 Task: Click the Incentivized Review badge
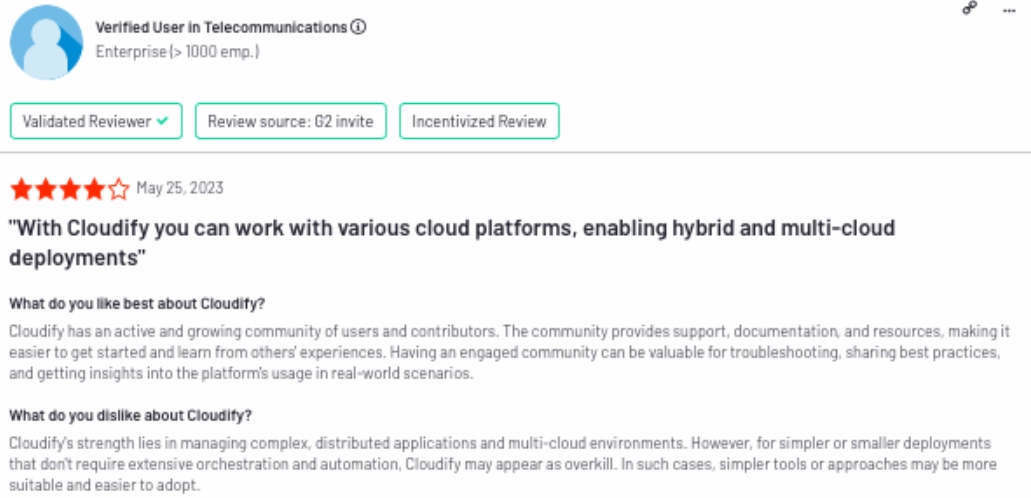[x=479, y=121]
